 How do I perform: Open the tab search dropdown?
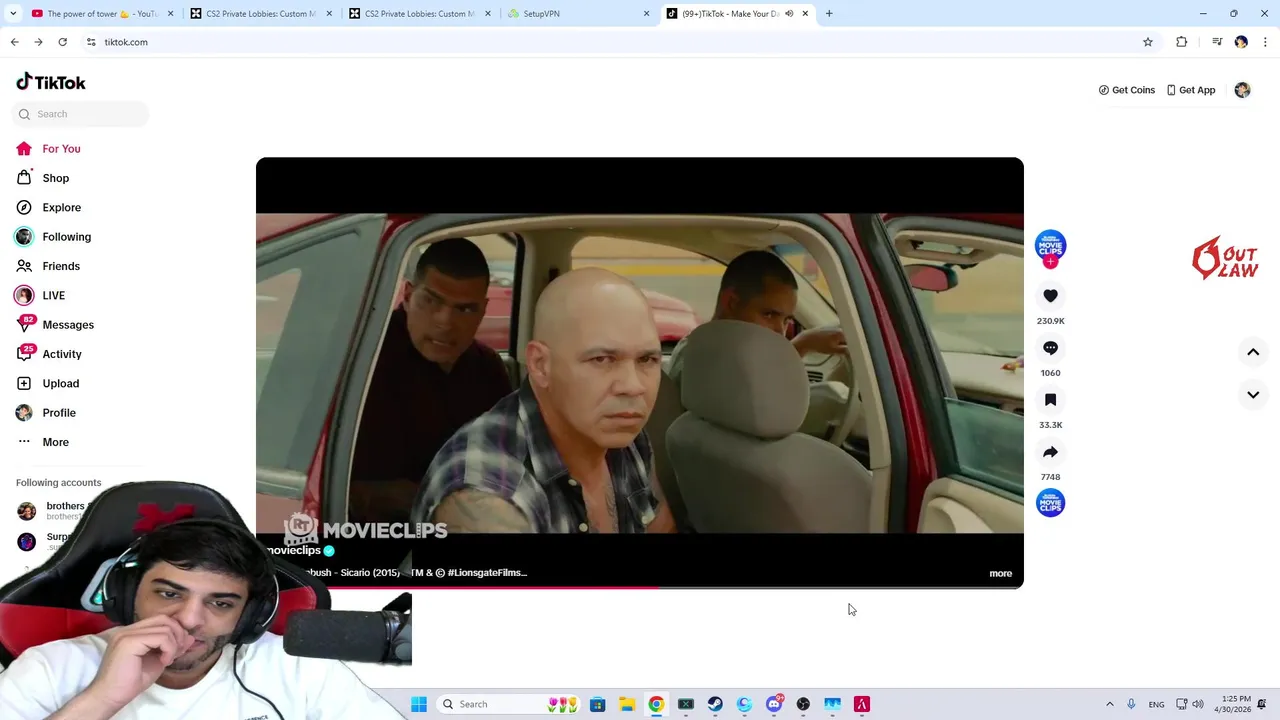[12, 14]
